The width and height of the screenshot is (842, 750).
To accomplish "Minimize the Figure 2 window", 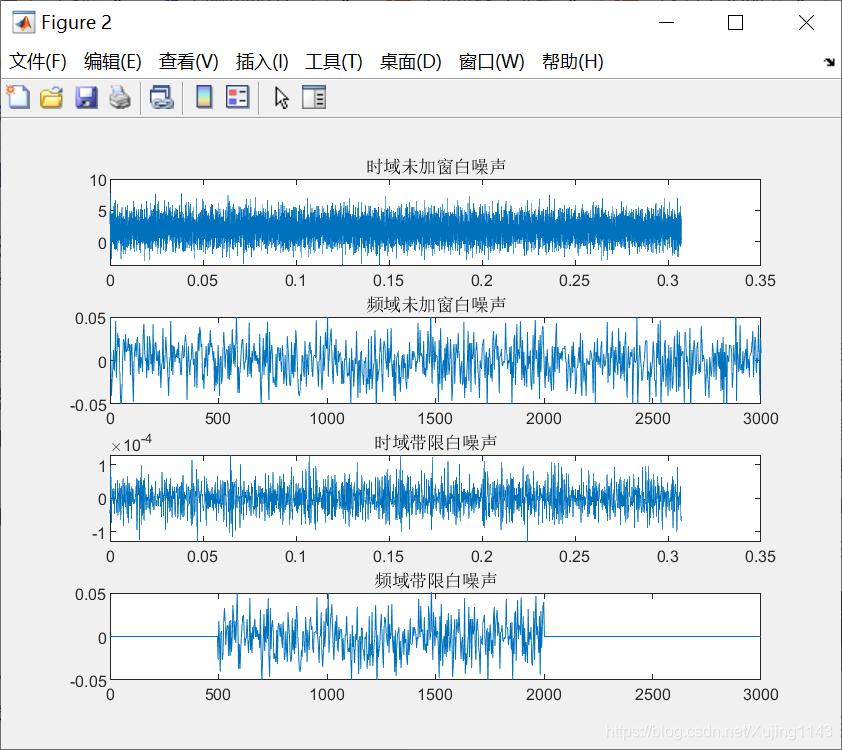I will tap(666, 23).
